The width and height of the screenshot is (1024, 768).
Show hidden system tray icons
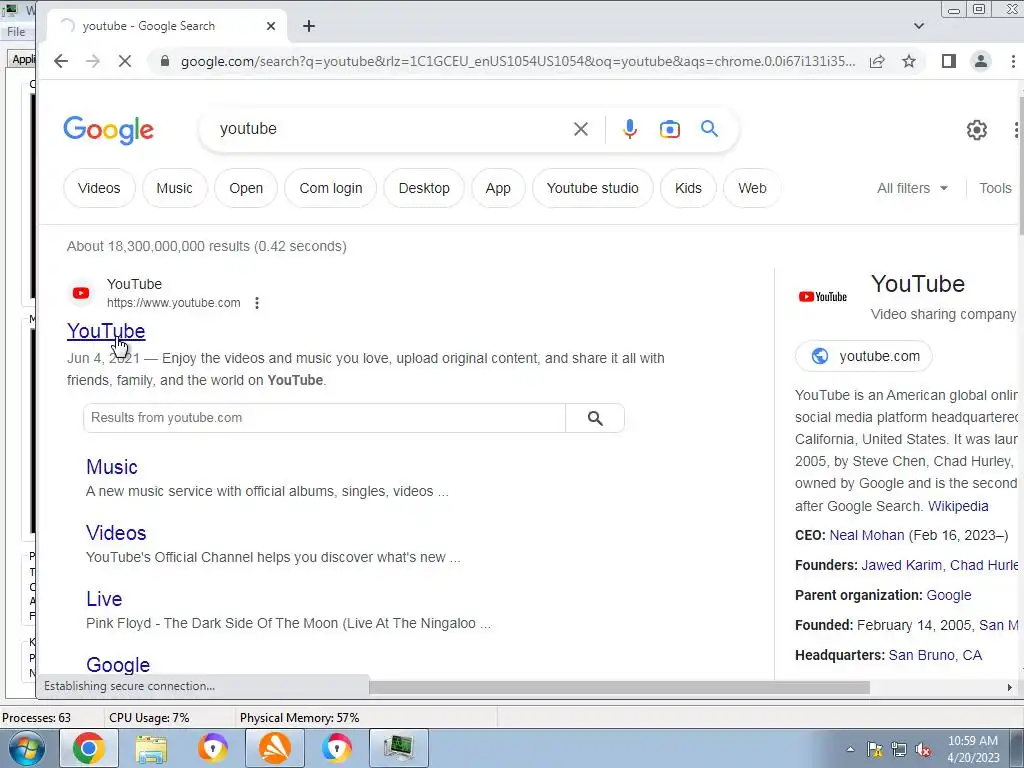click(850, 749)
